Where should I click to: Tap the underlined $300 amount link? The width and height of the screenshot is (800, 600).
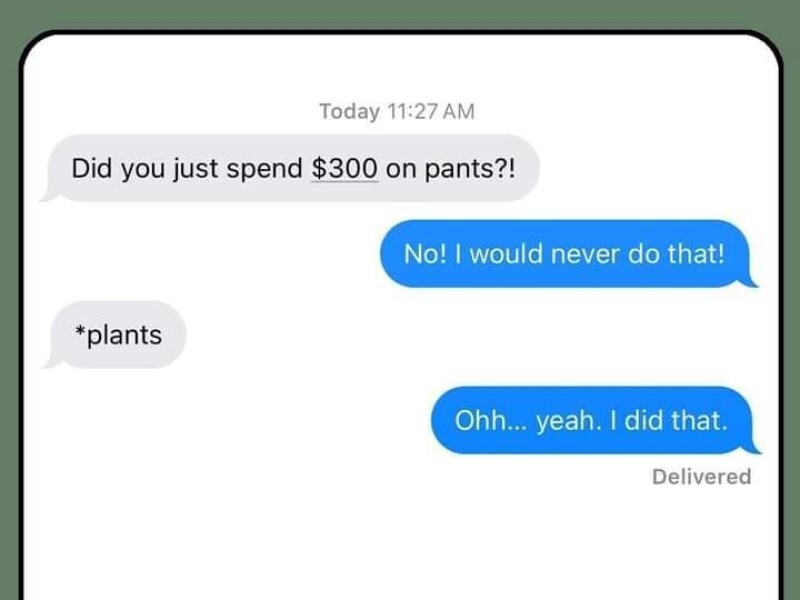tap(345, 168)
